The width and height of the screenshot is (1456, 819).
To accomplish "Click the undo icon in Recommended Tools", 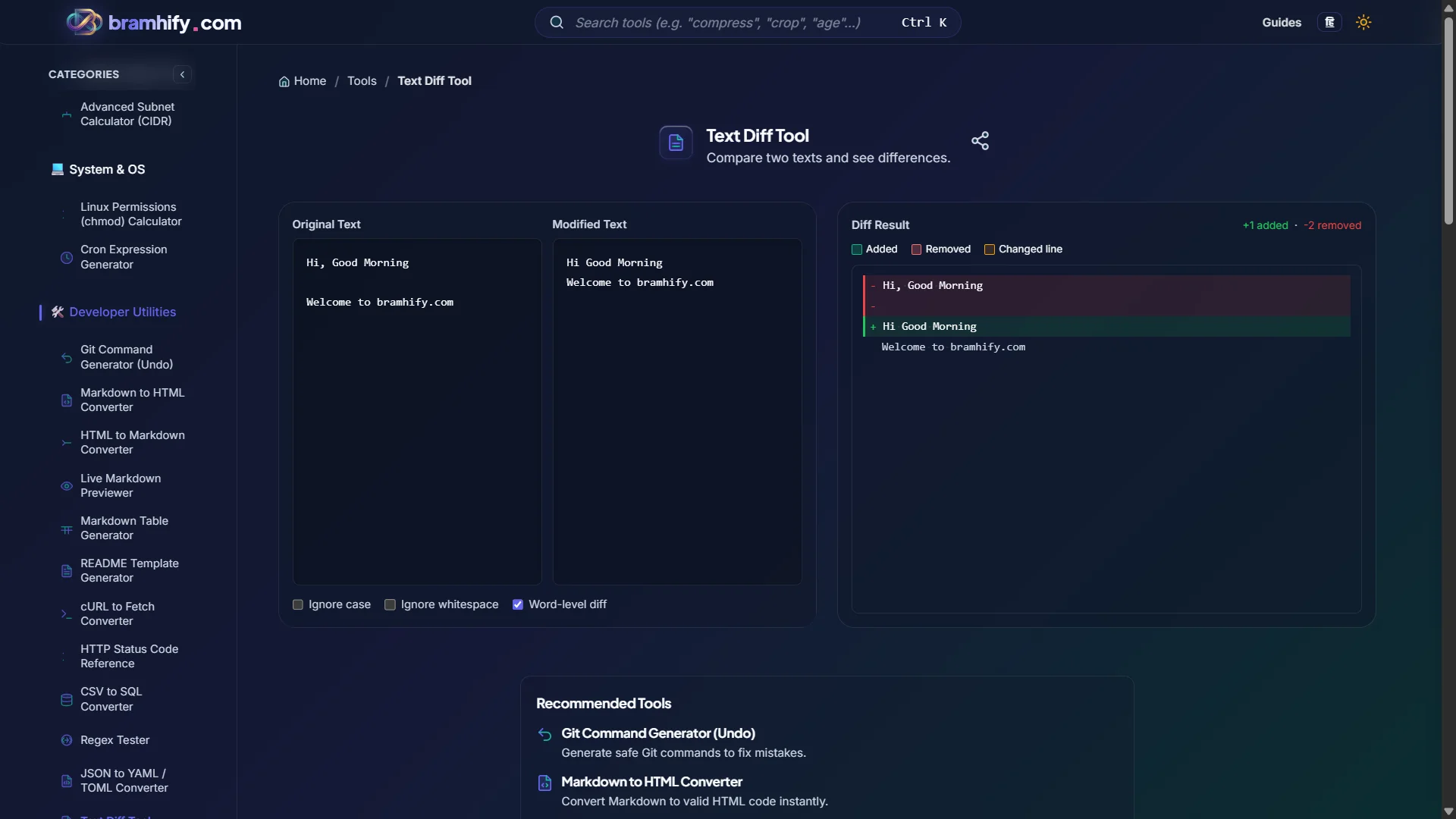I will point(544,734).
